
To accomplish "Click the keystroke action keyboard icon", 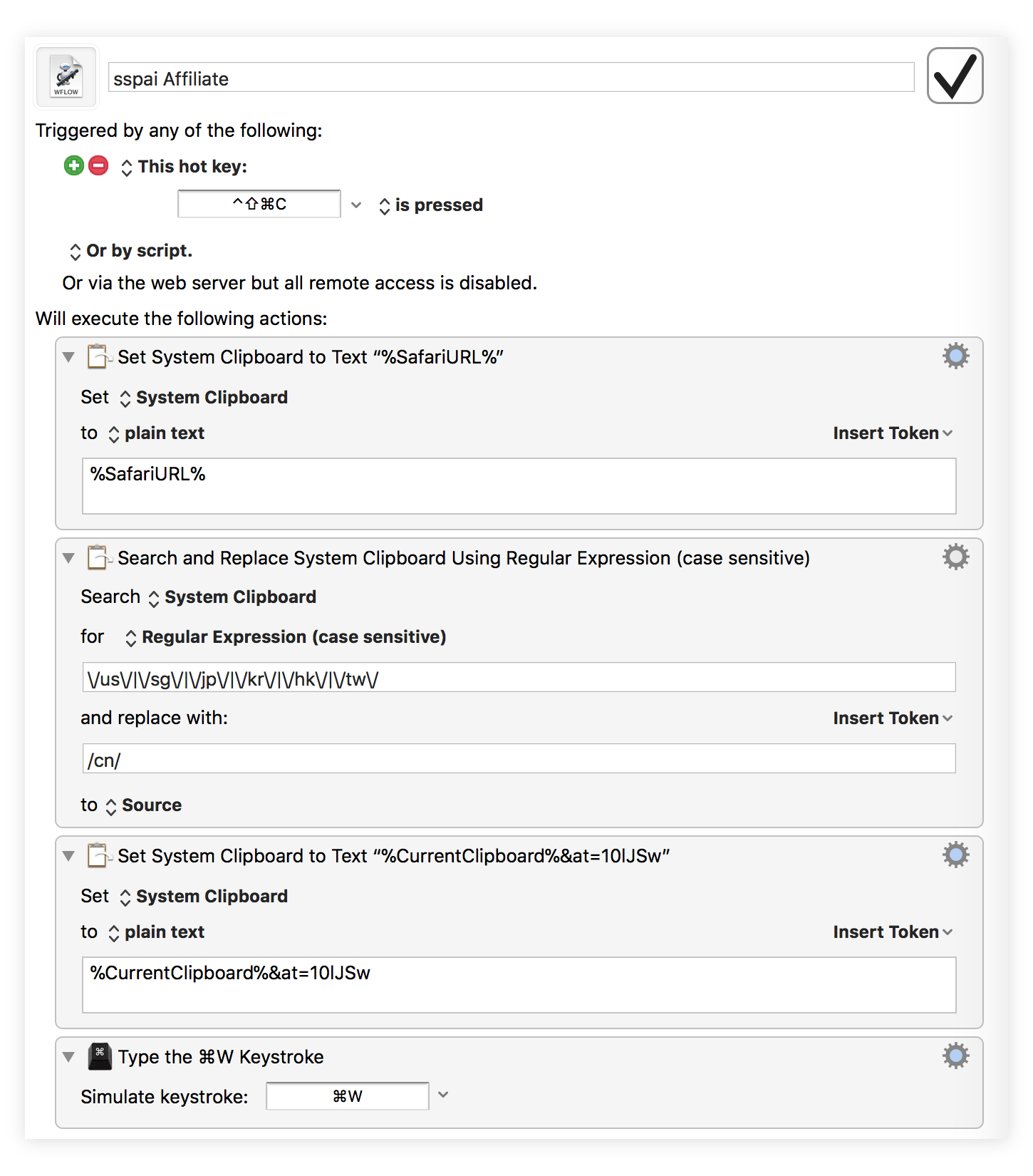I will pos(100,1056).
